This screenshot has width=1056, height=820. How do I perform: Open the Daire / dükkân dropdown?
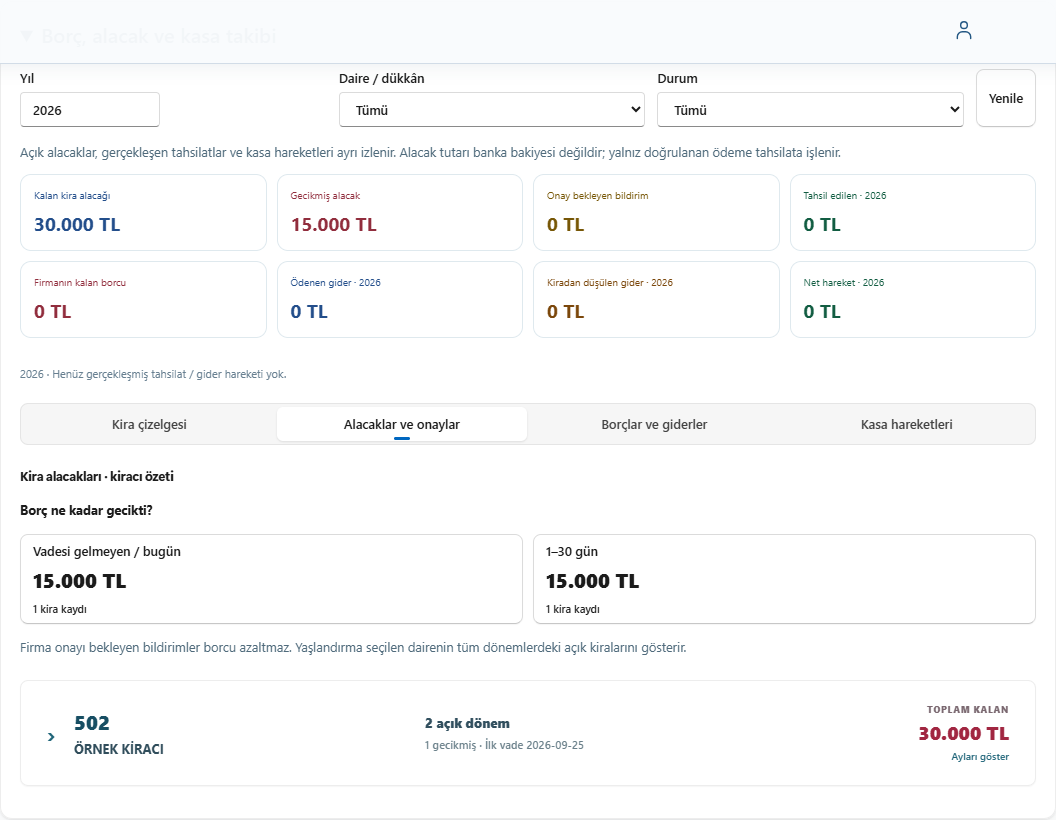pos(492,110)
